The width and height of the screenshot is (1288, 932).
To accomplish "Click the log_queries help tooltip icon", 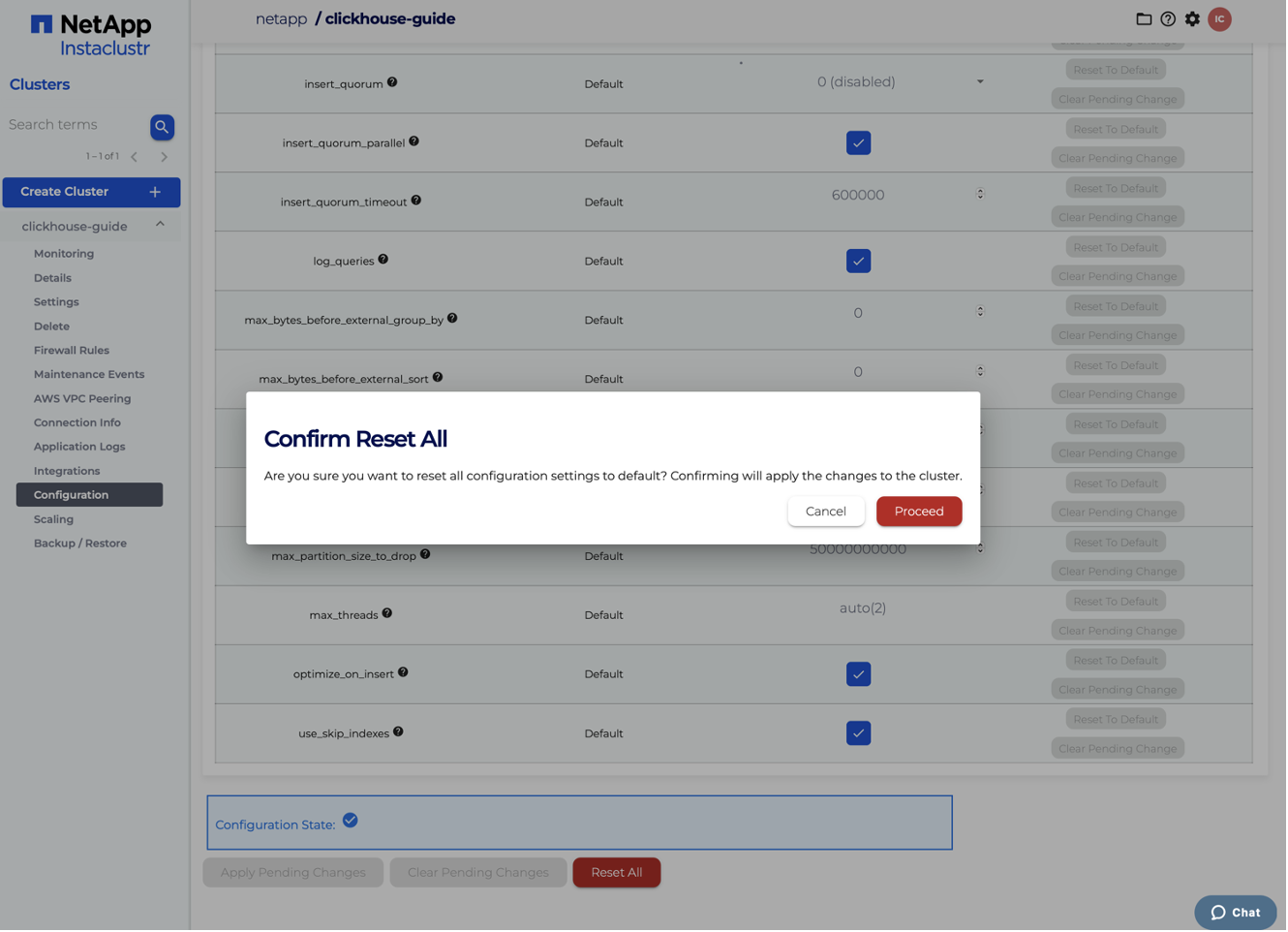I will coord(383,260).
